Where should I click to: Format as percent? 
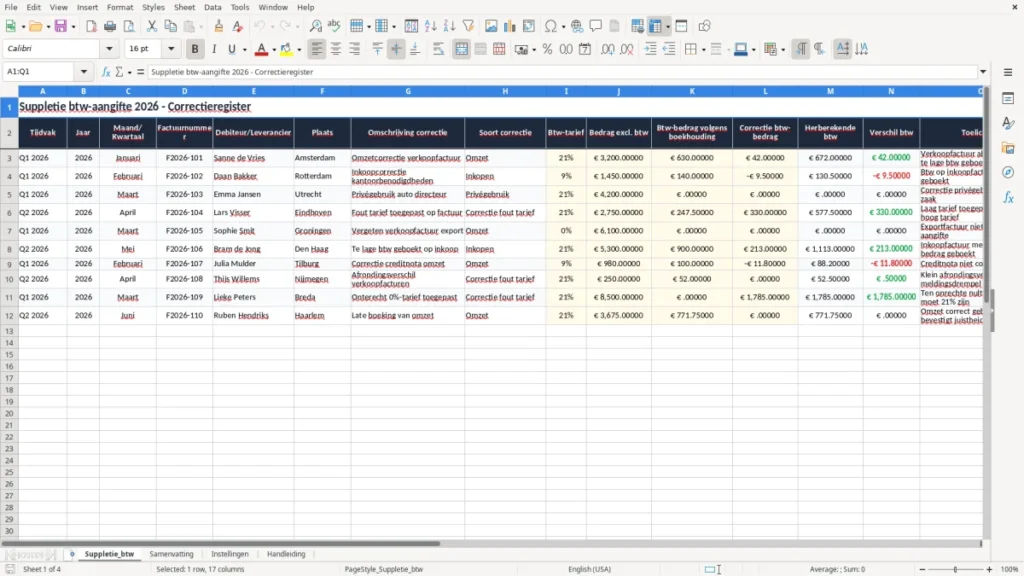click(x=547, y=49)
